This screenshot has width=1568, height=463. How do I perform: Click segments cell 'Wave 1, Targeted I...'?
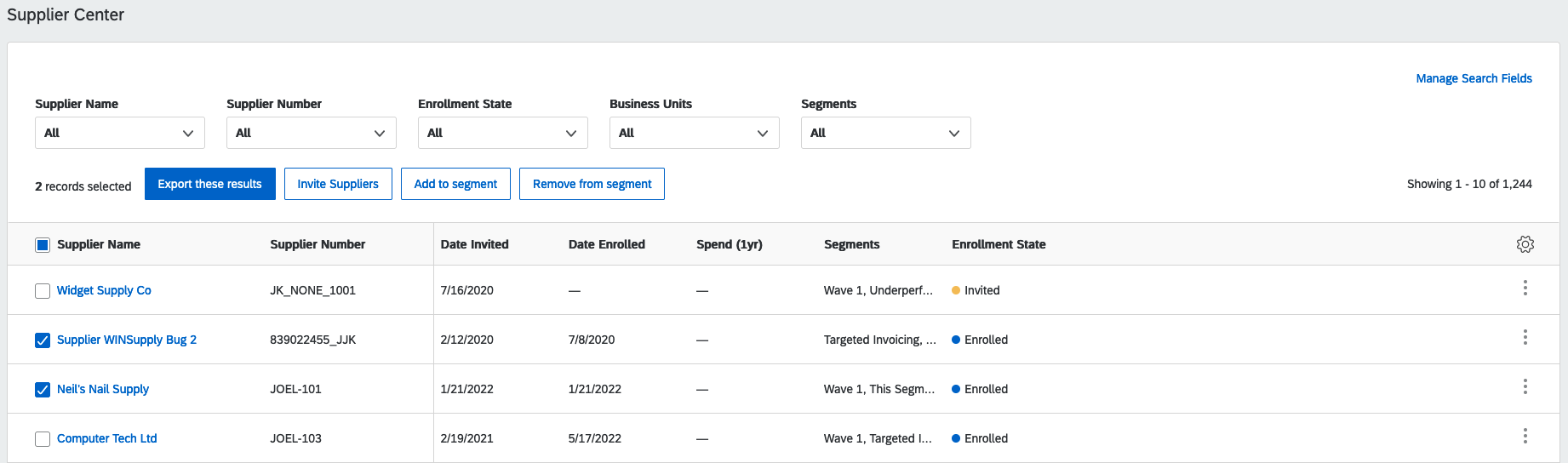[878, 438]
